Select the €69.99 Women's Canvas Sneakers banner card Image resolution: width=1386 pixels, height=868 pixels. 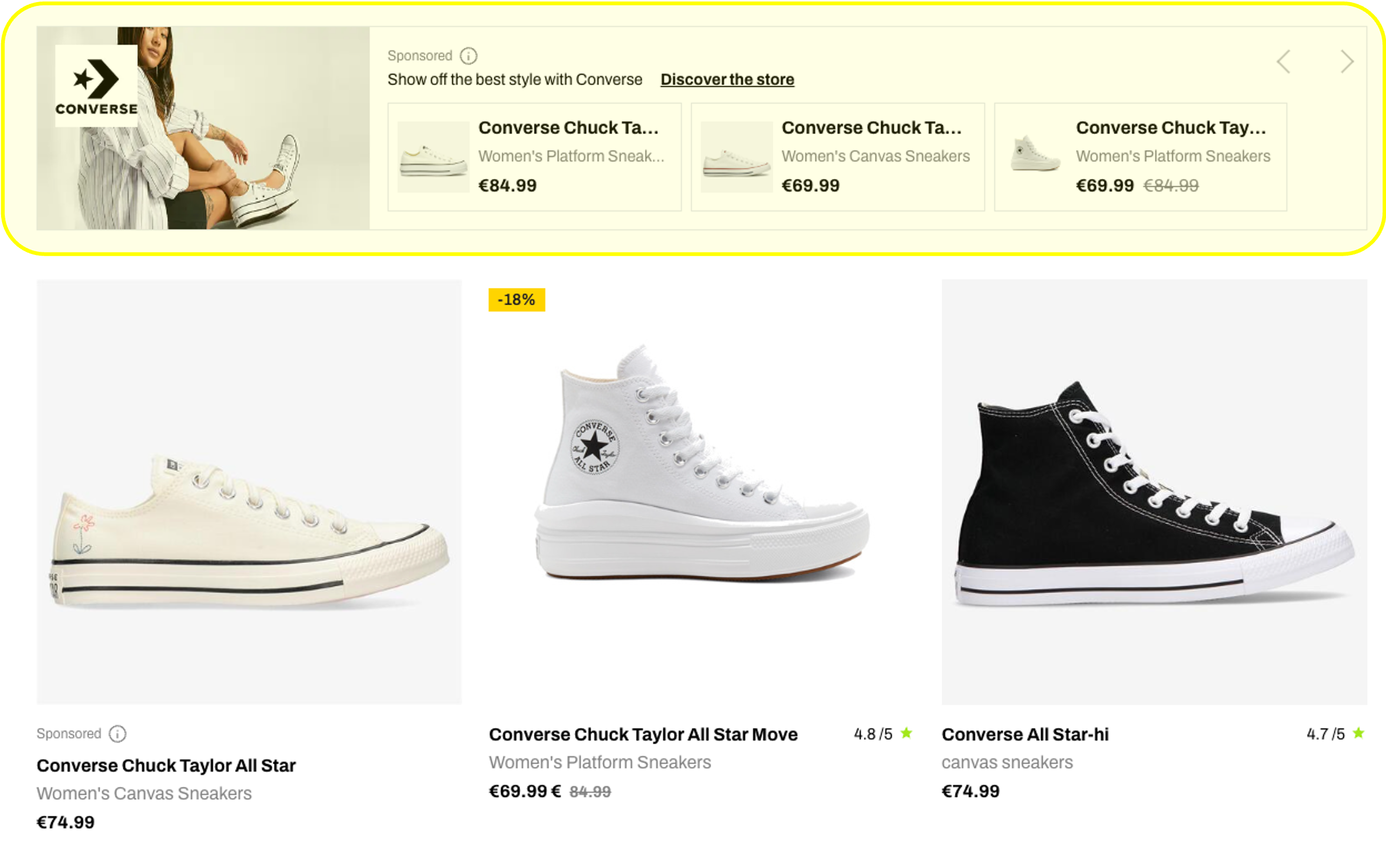point(838,157)
